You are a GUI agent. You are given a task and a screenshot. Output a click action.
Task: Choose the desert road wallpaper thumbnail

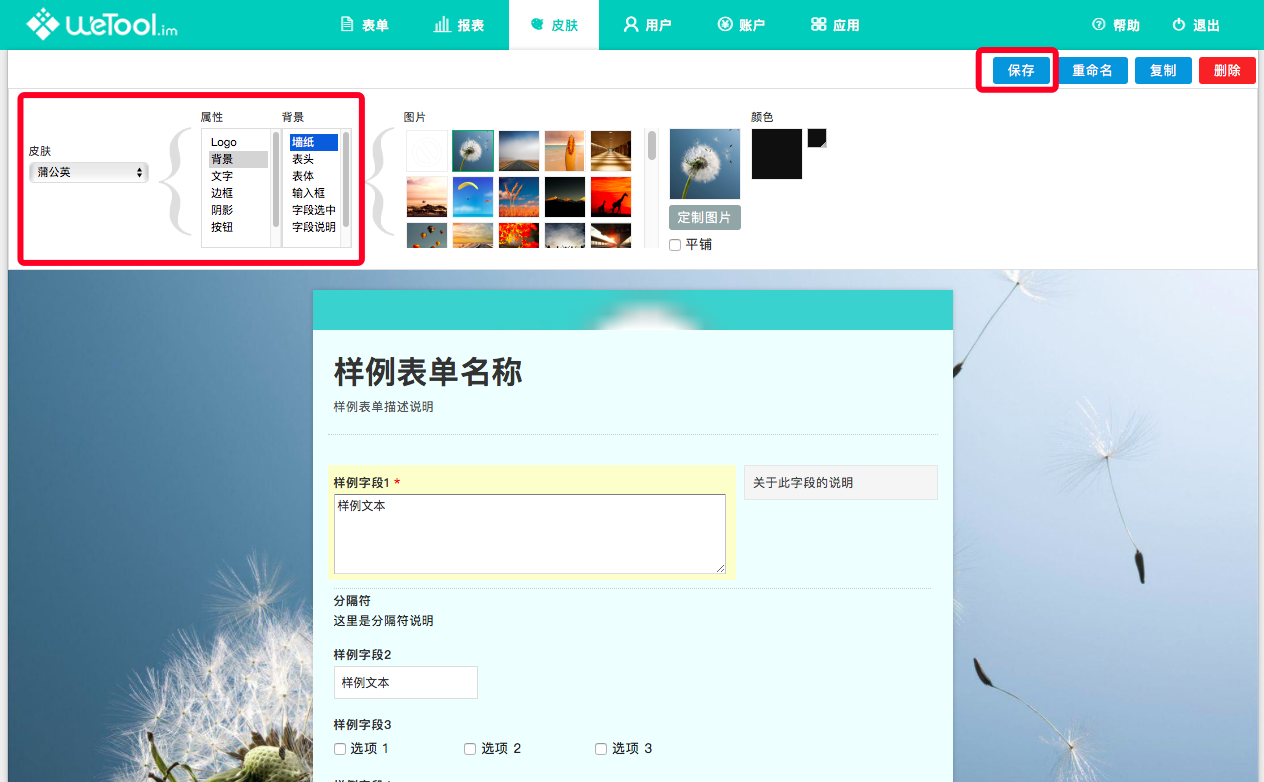coord(519,151)
